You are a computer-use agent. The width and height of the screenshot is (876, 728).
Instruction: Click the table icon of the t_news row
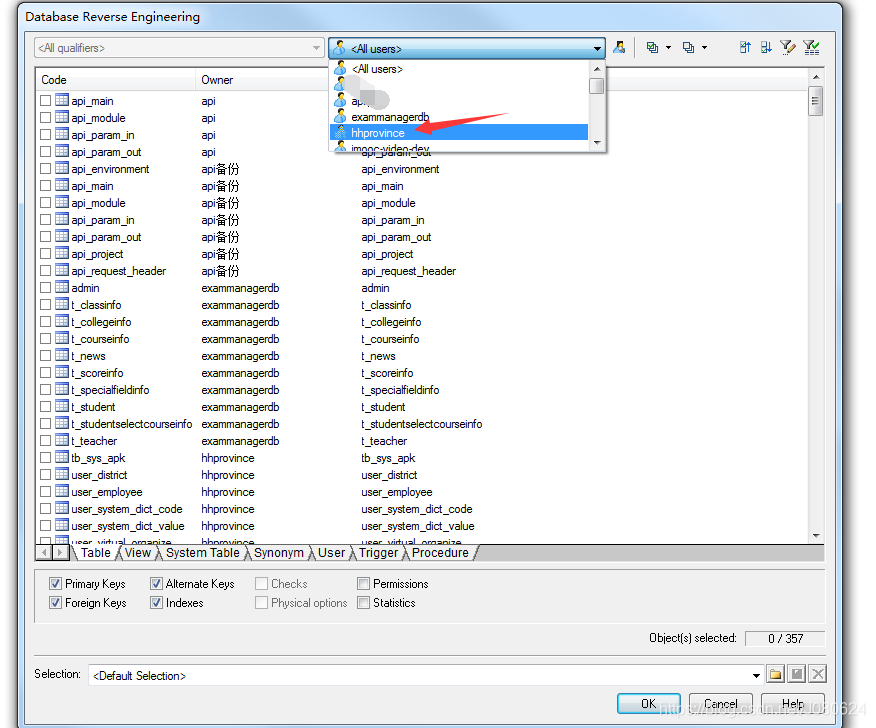coord(61,355)
